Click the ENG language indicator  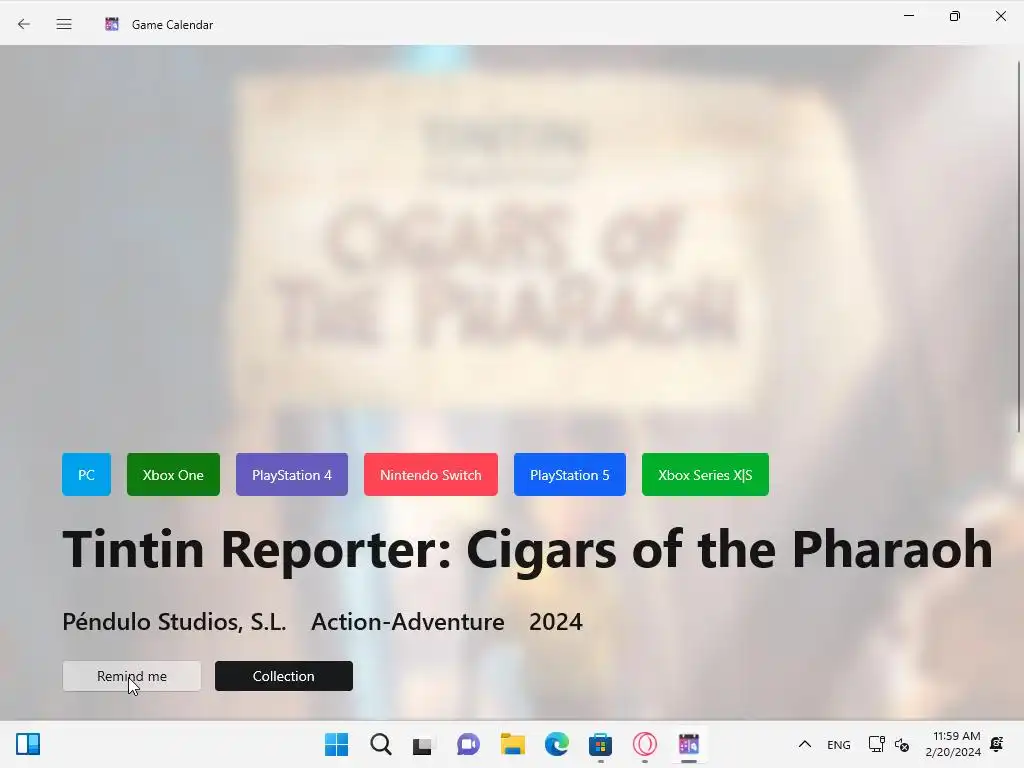coord(839,744)
